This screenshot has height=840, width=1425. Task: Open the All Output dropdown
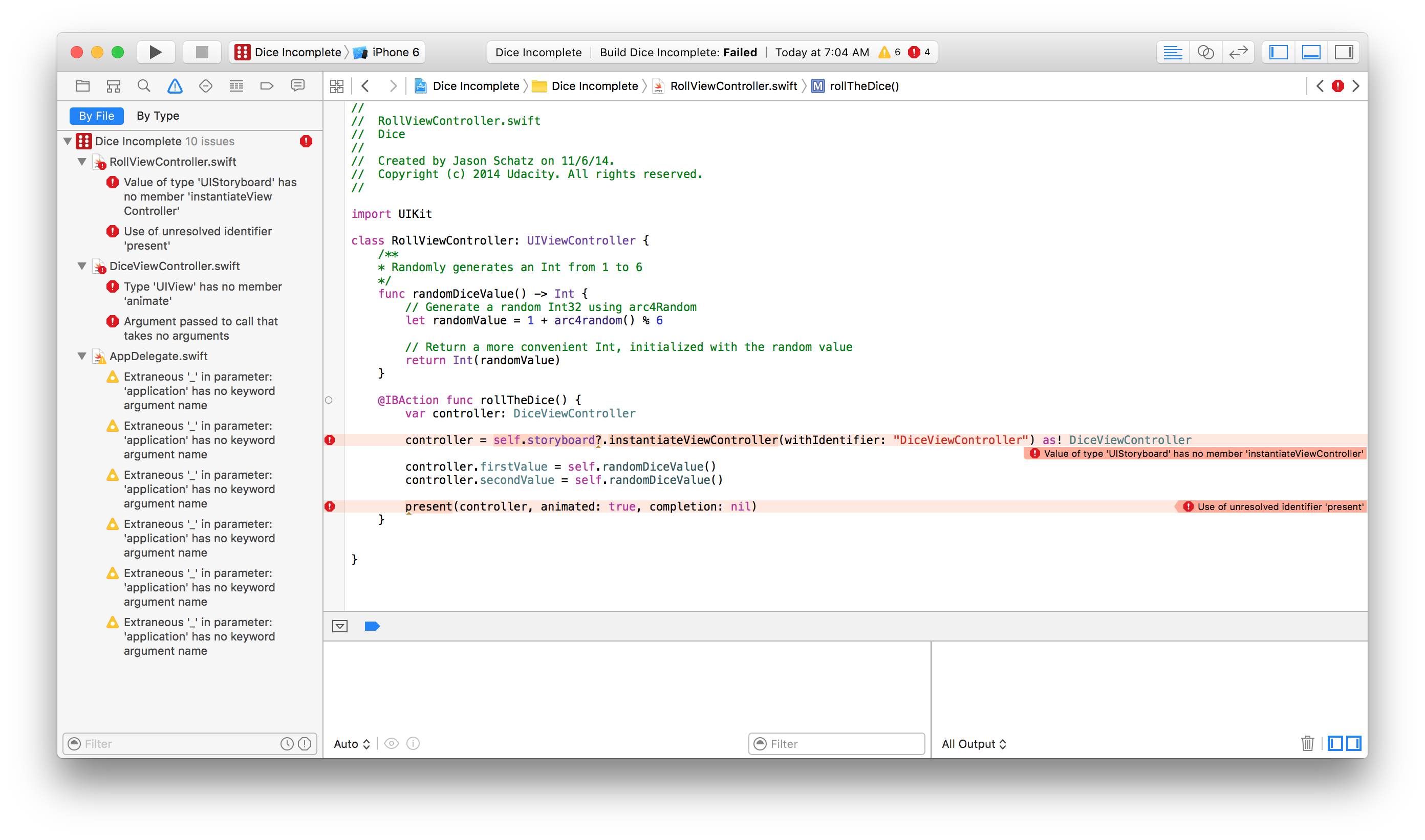click(974, 744)
